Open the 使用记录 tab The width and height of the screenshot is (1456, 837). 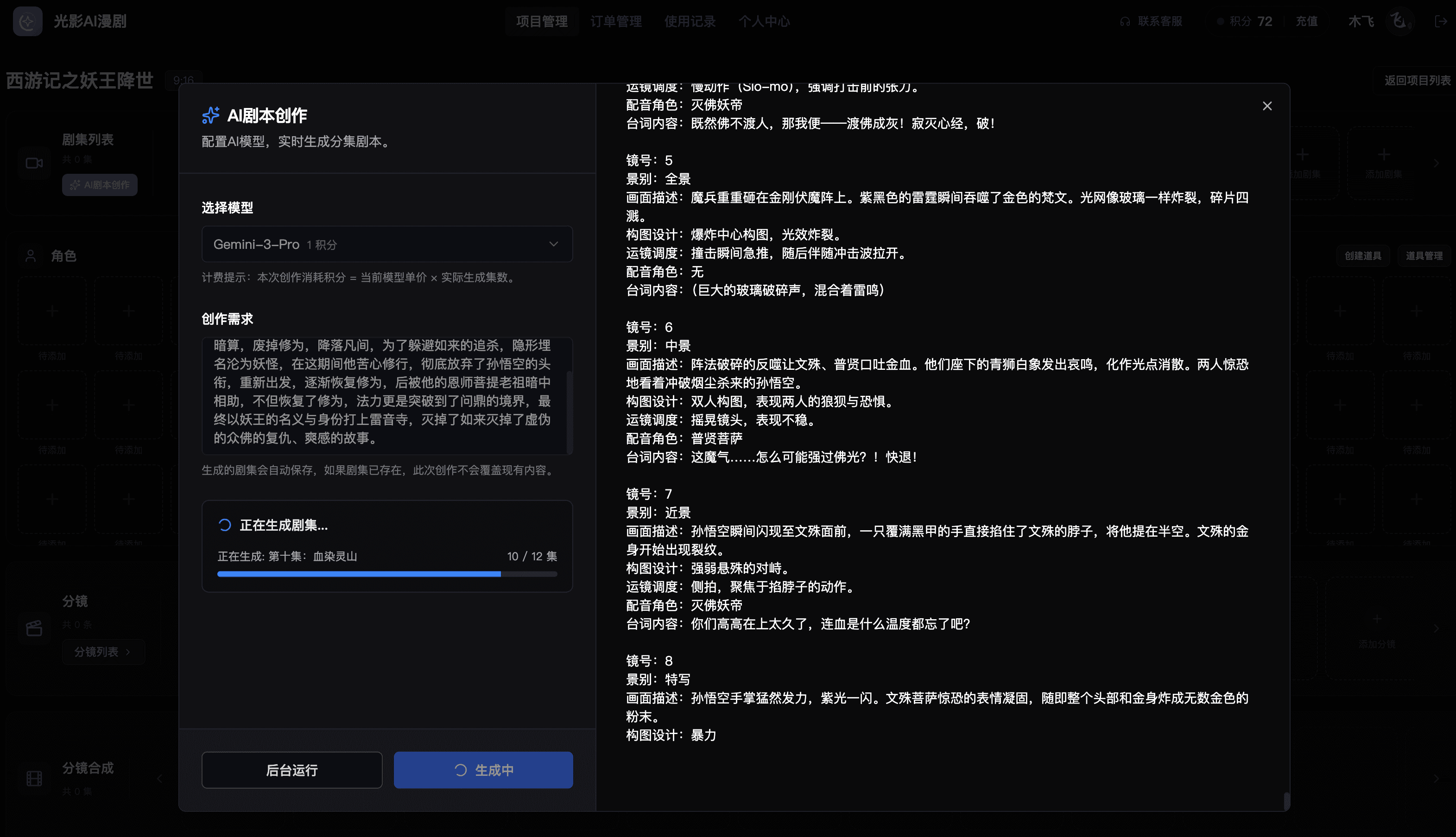tap(690, 21)
